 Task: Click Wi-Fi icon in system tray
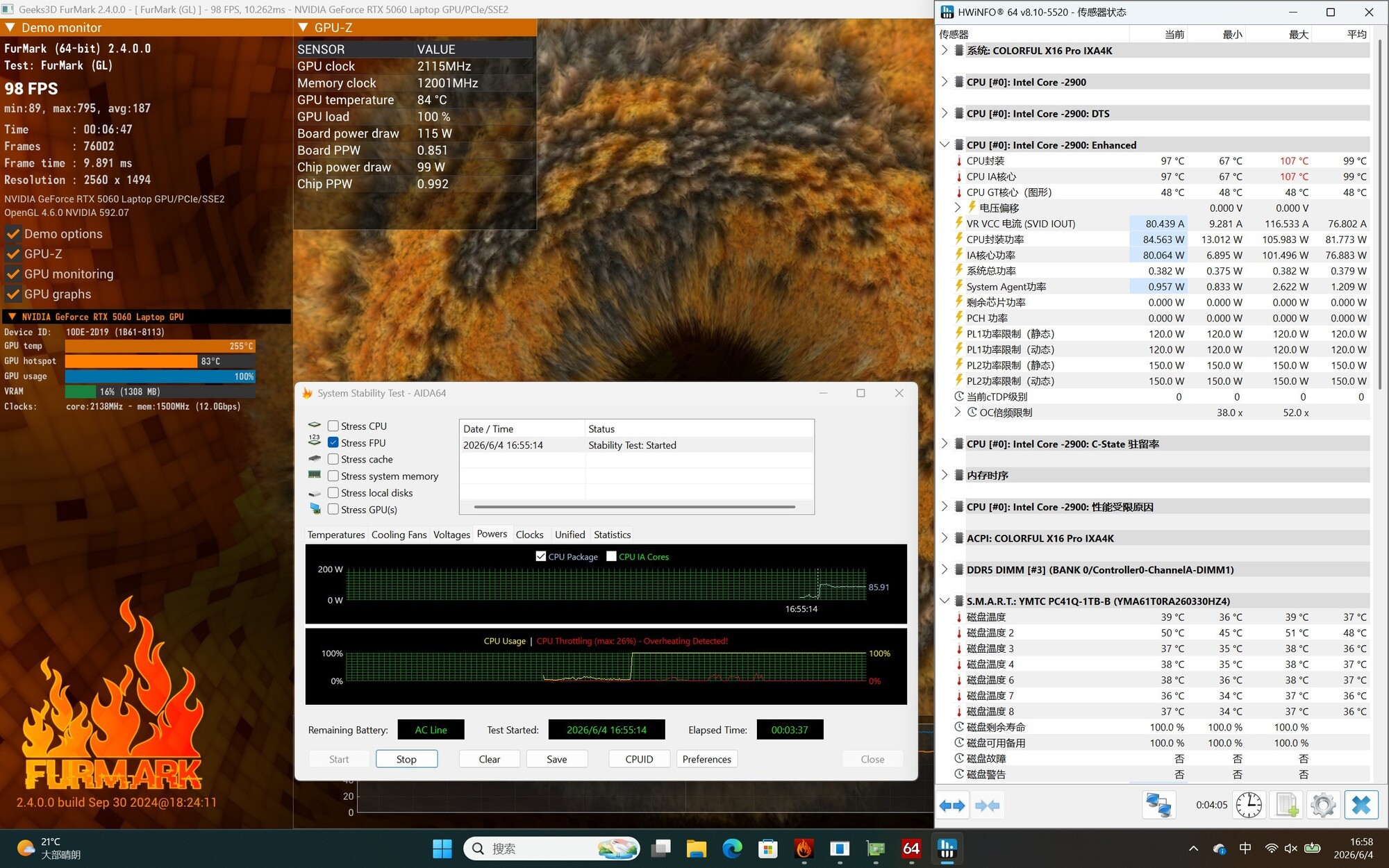click(1271, 849)
